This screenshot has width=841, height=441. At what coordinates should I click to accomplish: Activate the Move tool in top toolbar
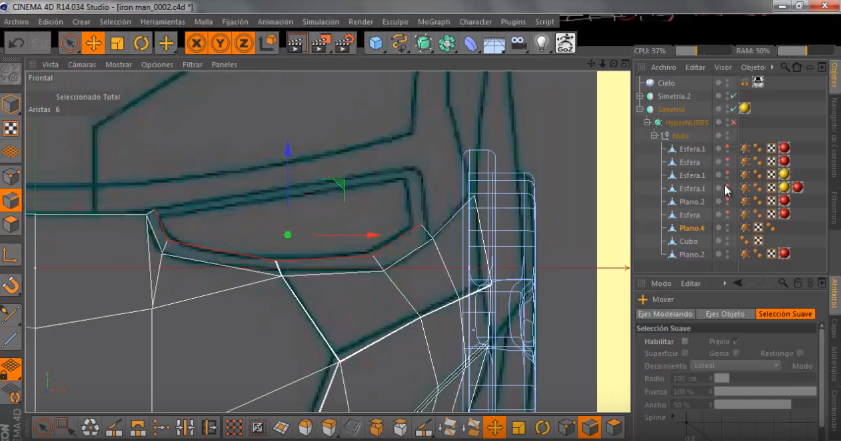pyautogui.click(x=93, y=43)
